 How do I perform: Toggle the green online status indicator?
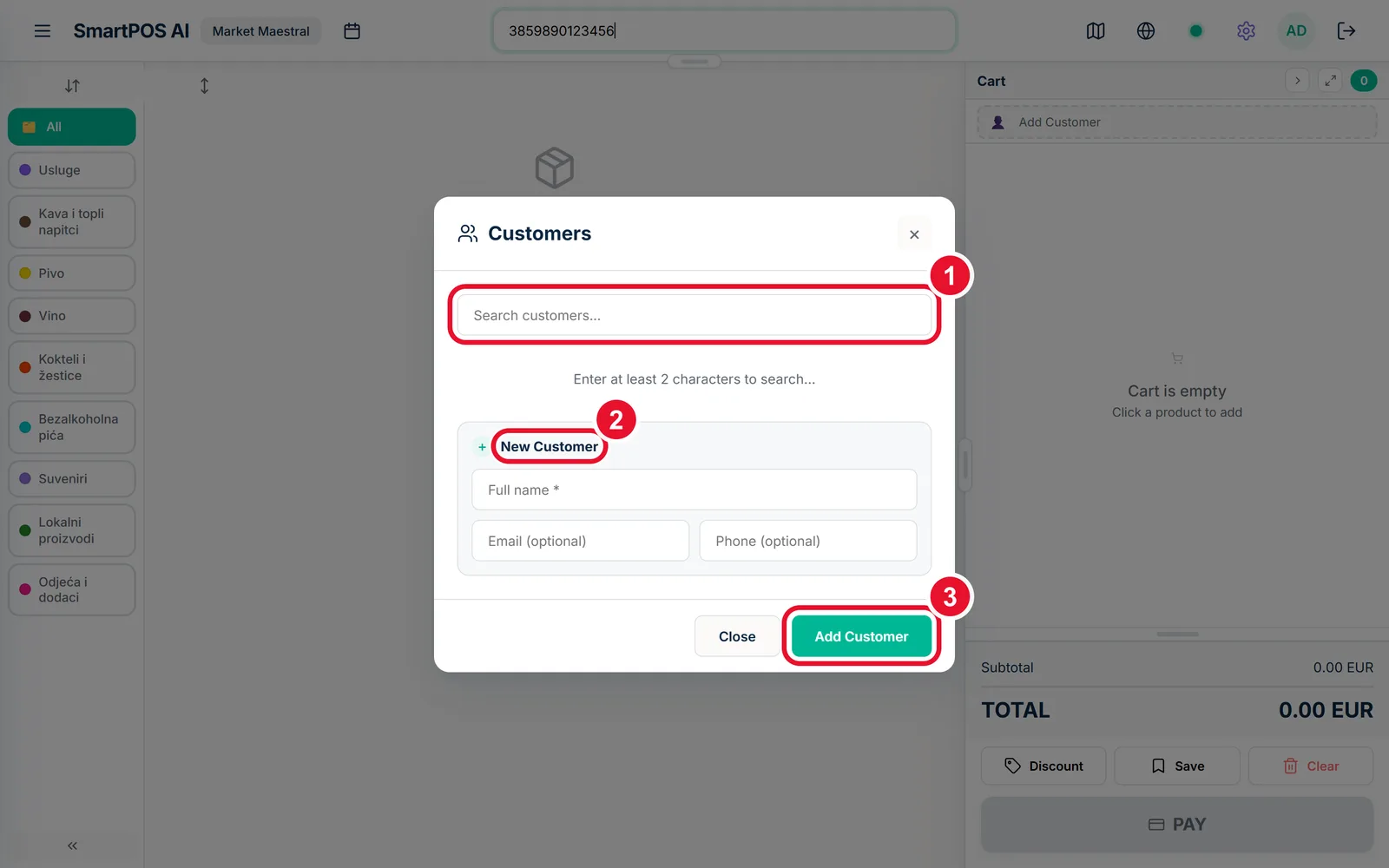(1195, 31)
